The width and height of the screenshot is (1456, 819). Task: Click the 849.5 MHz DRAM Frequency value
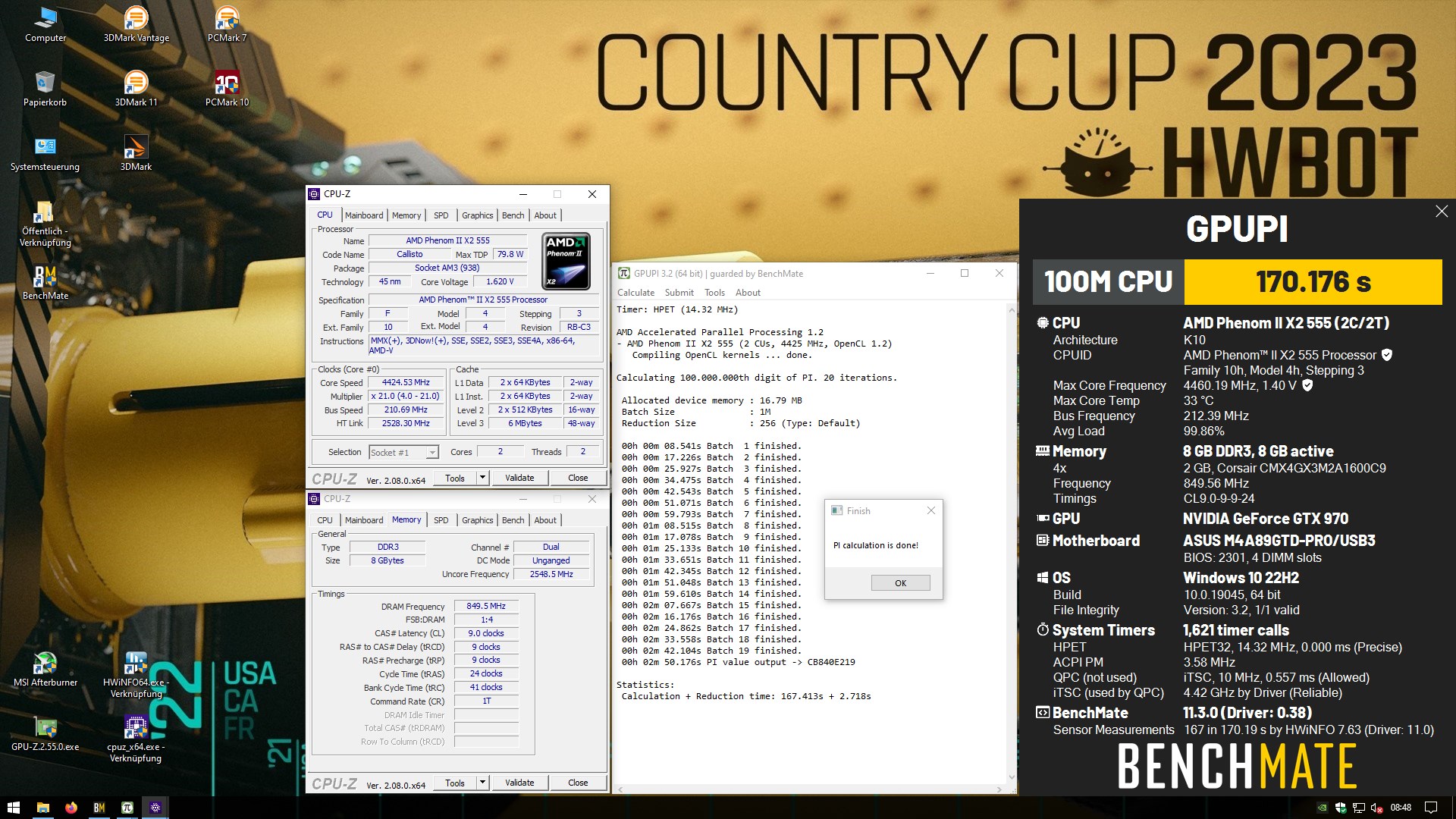[x=486, y=607]
